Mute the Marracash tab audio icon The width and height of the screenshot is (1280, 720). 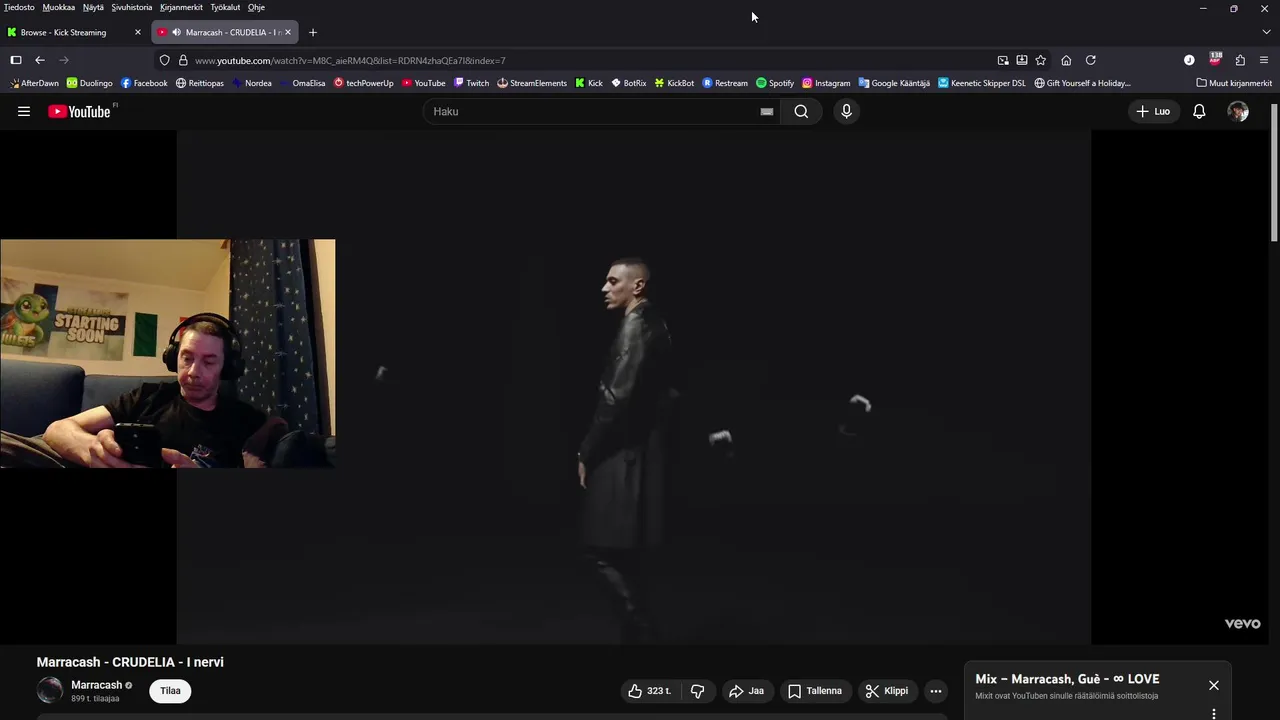coord(176,32)
